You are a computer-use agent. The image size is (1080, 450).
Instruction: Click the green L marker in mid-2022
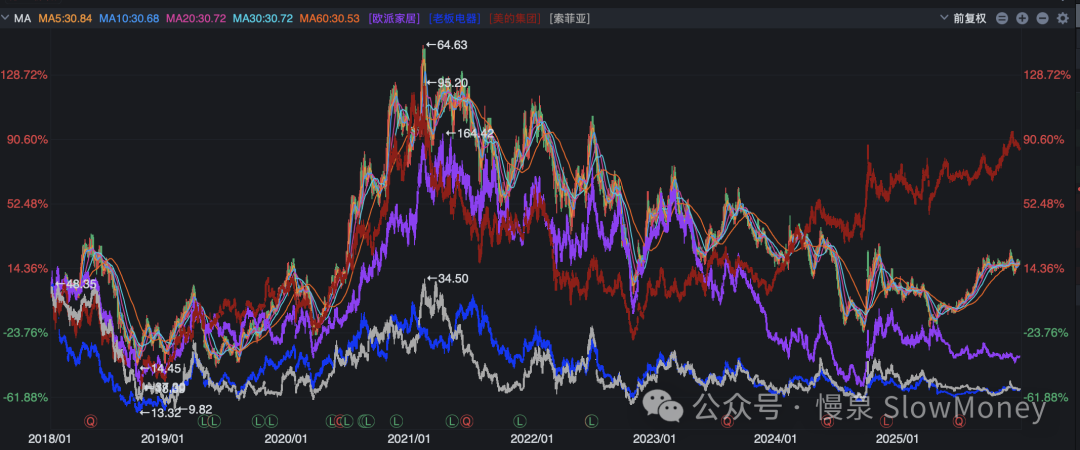tap(591, 420)
